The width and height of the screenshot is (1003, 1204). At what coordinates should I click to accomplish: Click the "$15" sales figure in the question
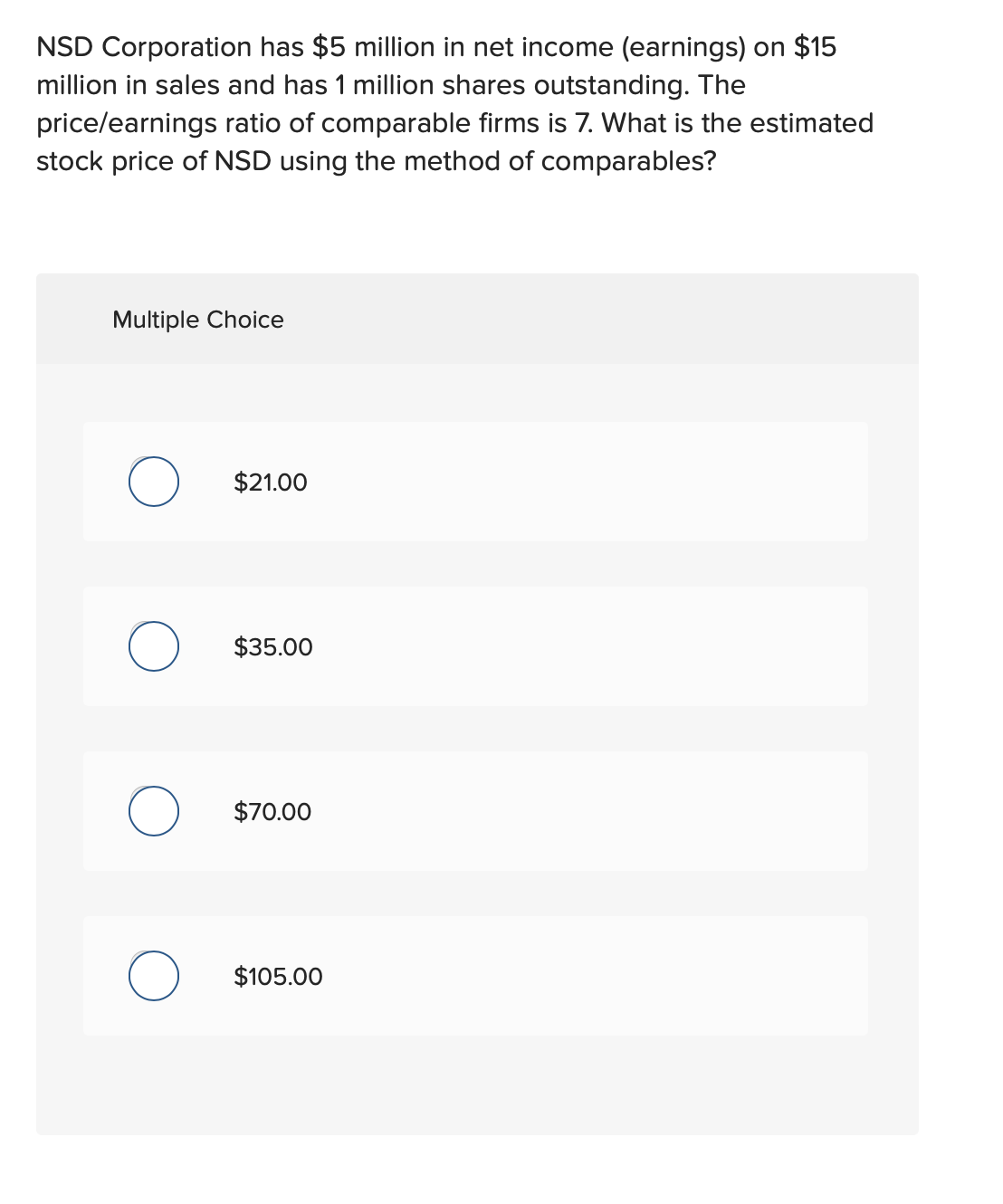click(x=815, y=47)
